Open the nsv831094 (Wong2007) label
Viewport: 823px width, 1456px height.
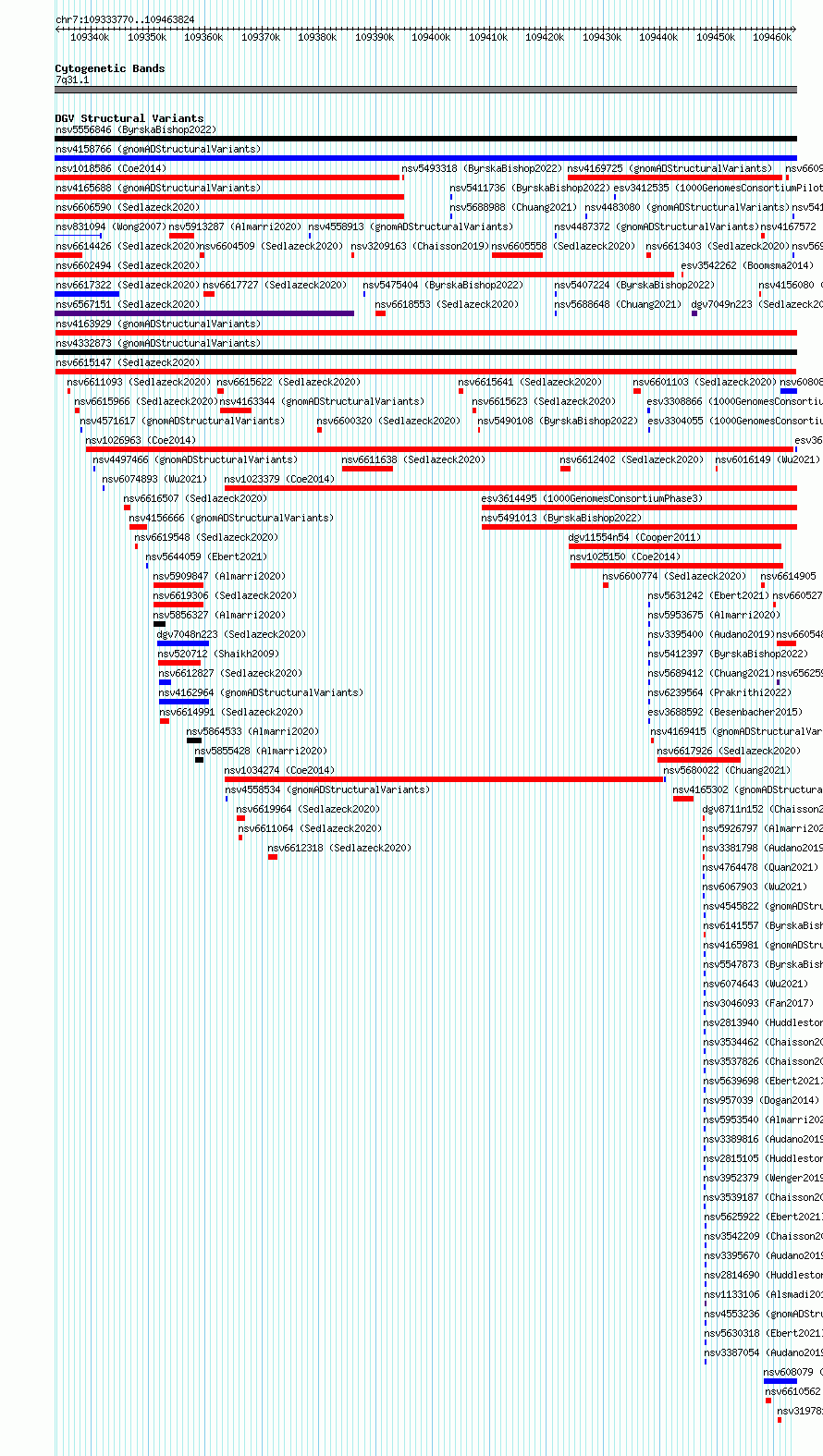click(x=110, y=226)
